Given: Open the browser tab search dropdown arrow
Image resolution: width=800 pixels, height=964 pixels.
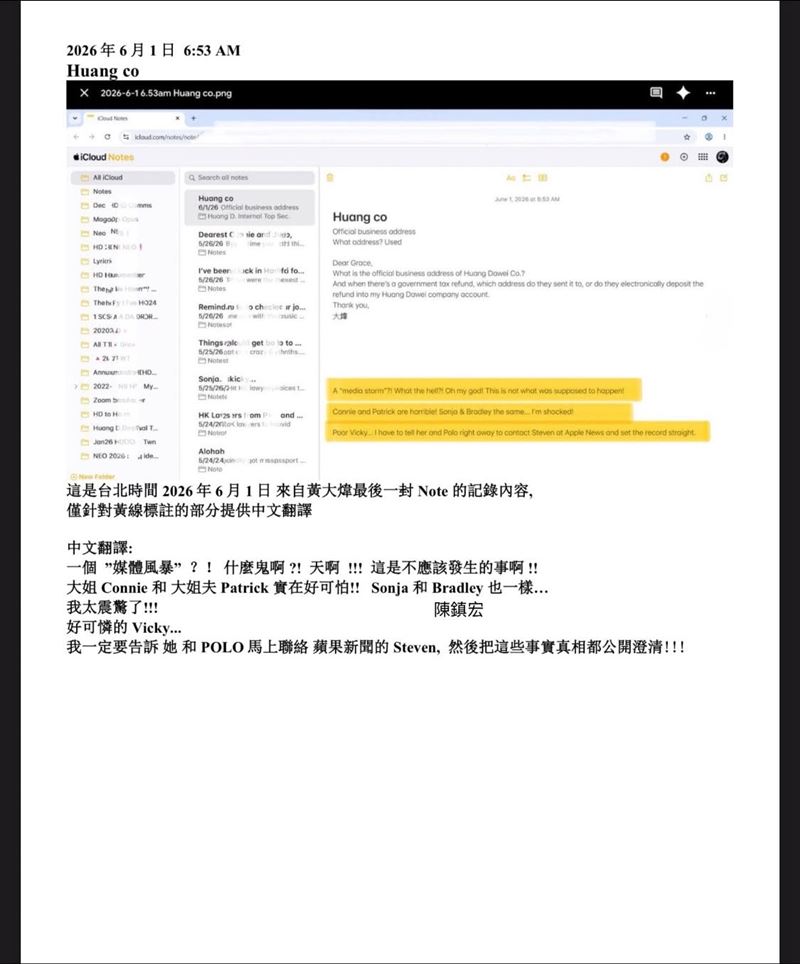Looking at the screenshot, I should (75, 118).
